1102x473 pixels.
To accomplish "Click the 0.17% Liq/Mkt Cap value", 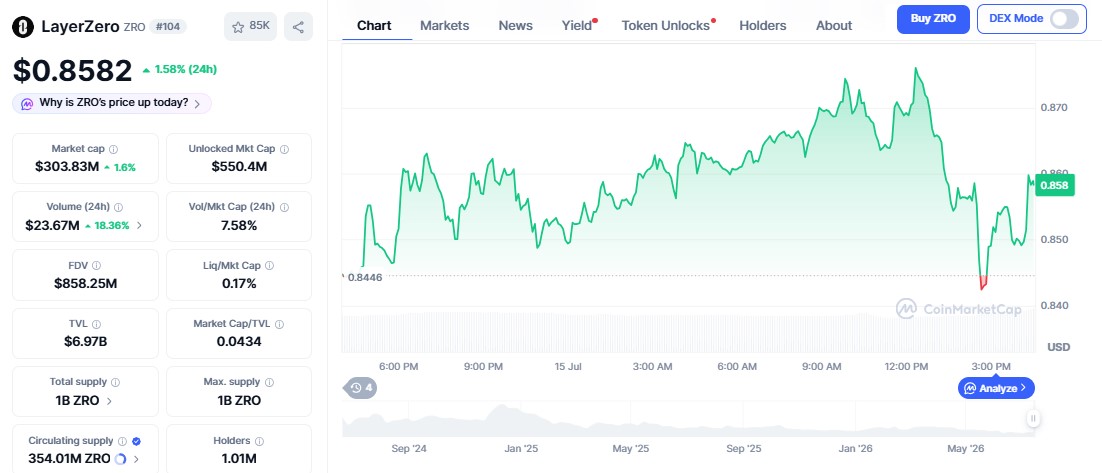I will click(239, 284).
